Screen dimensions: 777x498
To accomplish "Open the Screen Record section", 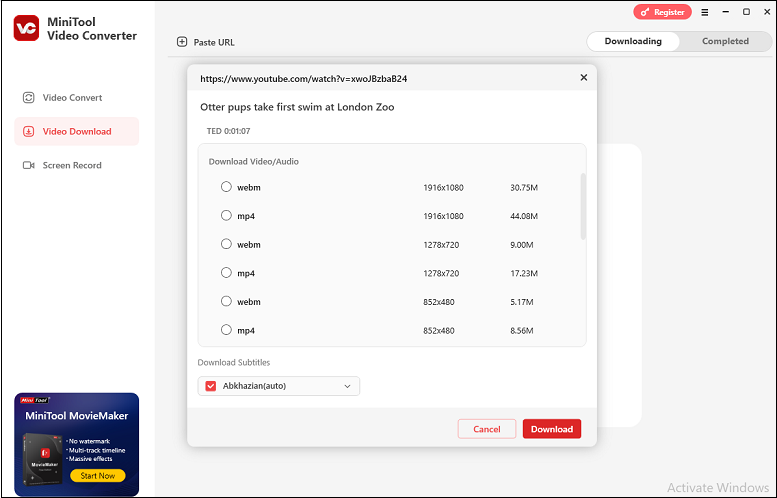I will [76, 165].
